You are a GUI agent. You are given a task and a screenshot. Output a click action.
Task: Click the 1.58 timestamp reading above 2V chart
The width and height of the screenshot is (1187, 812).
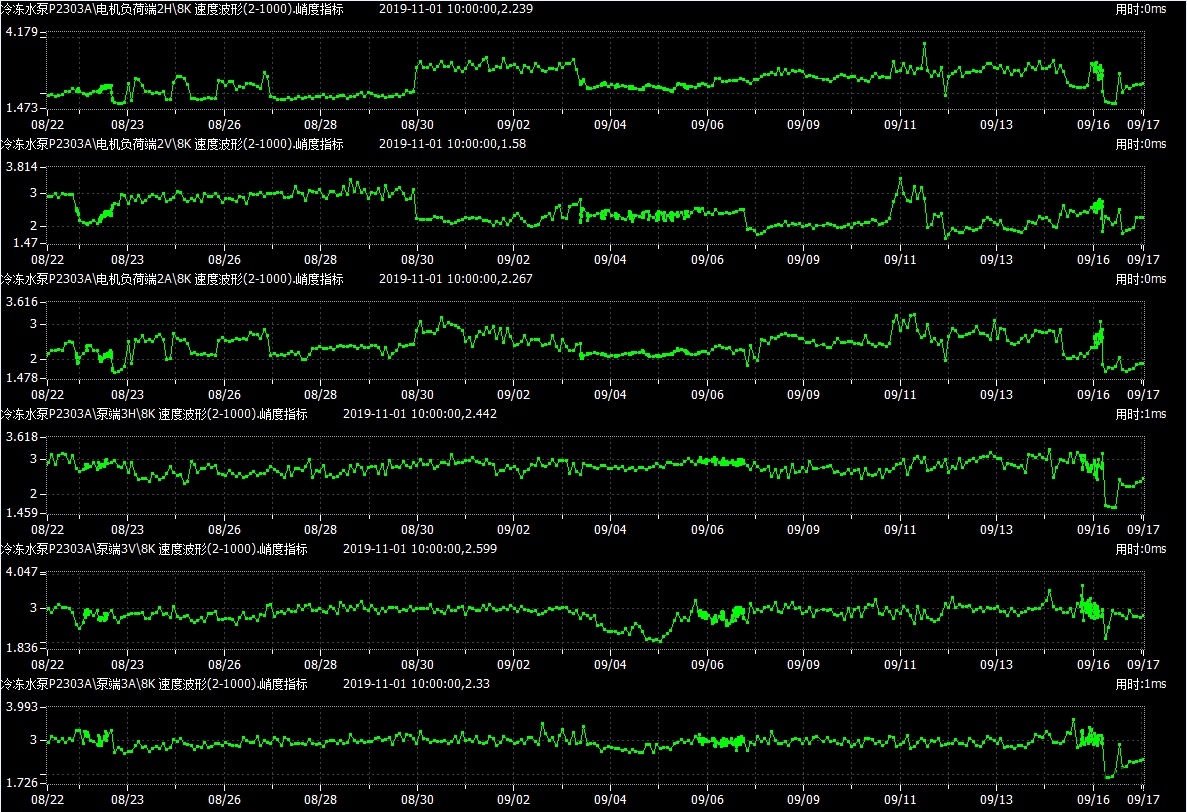(453, 144)
